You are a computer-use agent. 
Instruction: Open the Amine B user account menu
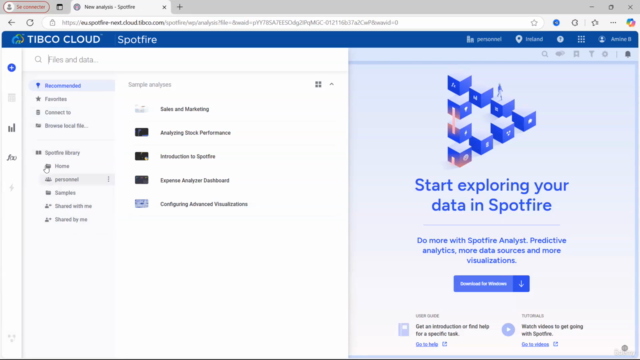615,39
